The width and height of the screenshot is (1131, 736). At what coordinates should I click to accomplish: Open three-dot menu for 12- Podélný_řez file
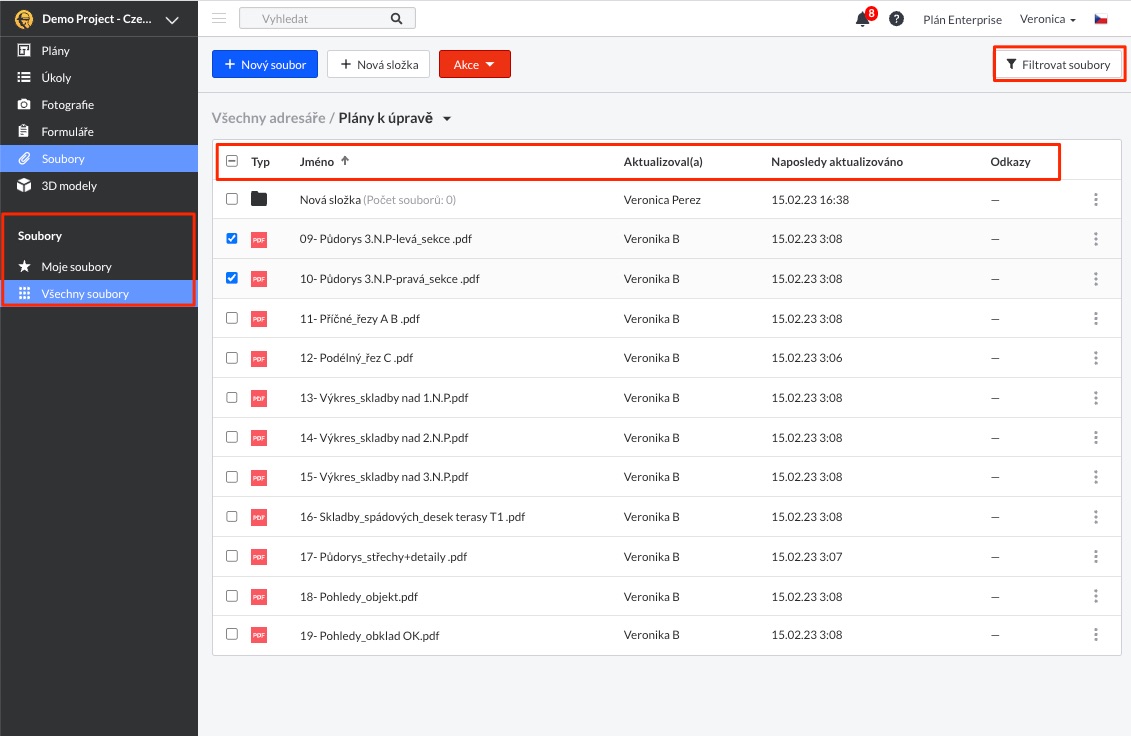(x=1096, y=358)
